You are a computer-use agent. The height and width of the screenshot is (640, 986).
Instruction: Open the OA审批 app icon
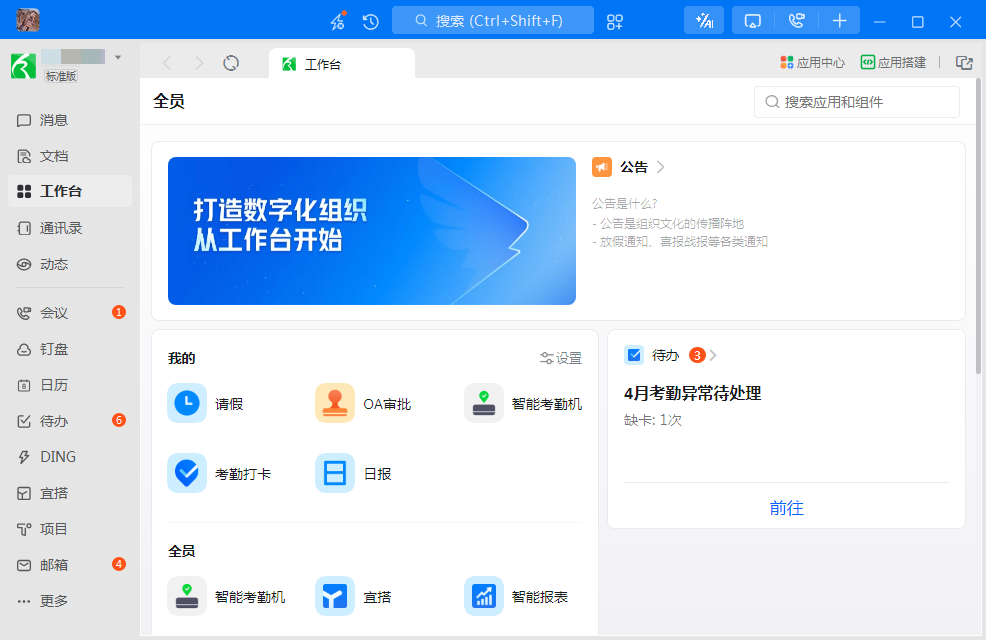[x=335, y=403]
